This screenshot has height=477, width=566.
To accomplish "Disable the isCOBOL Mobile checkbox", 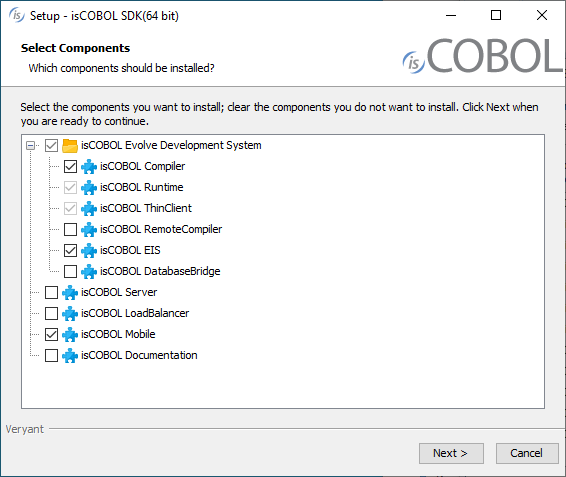I will coord(51,334).
